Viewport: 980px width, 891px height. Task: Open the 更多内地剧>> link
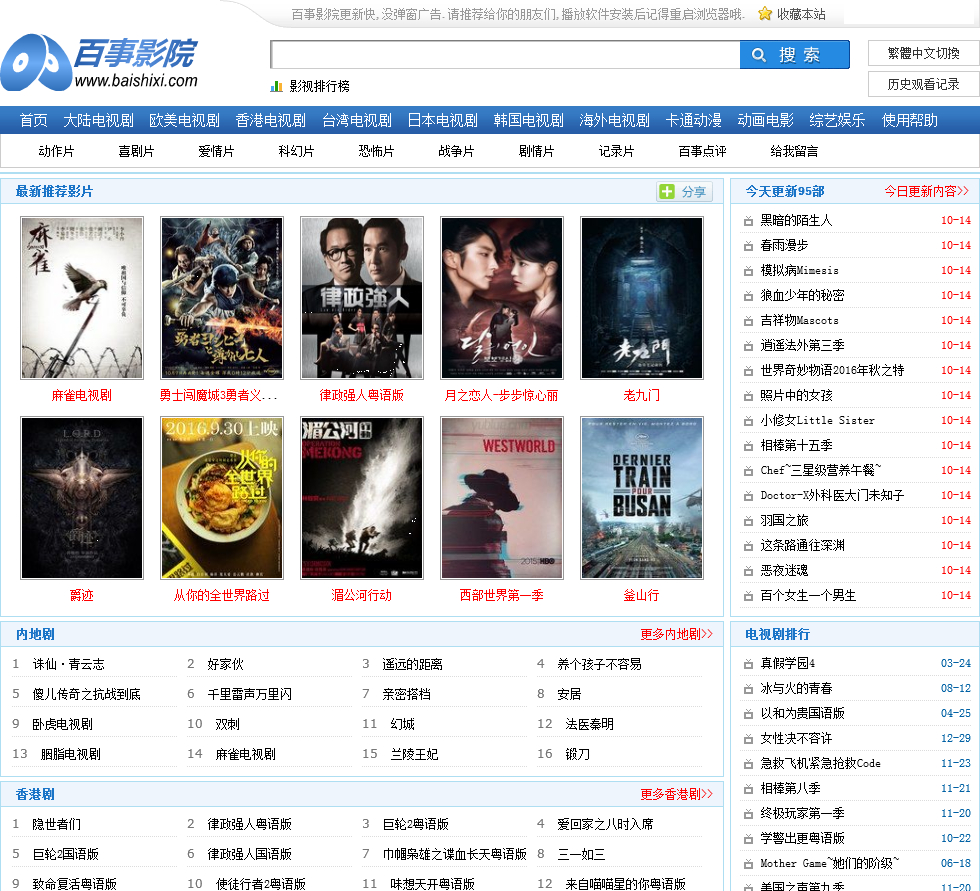(x=676, y=634)
